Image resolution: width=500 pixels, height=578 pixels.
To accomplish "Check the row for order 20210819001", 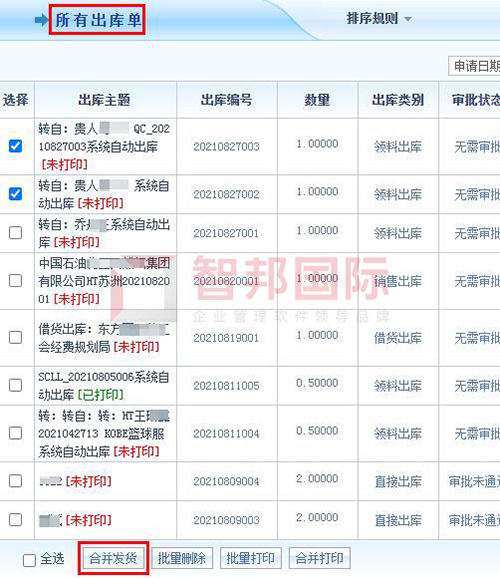I will point(15,337).
